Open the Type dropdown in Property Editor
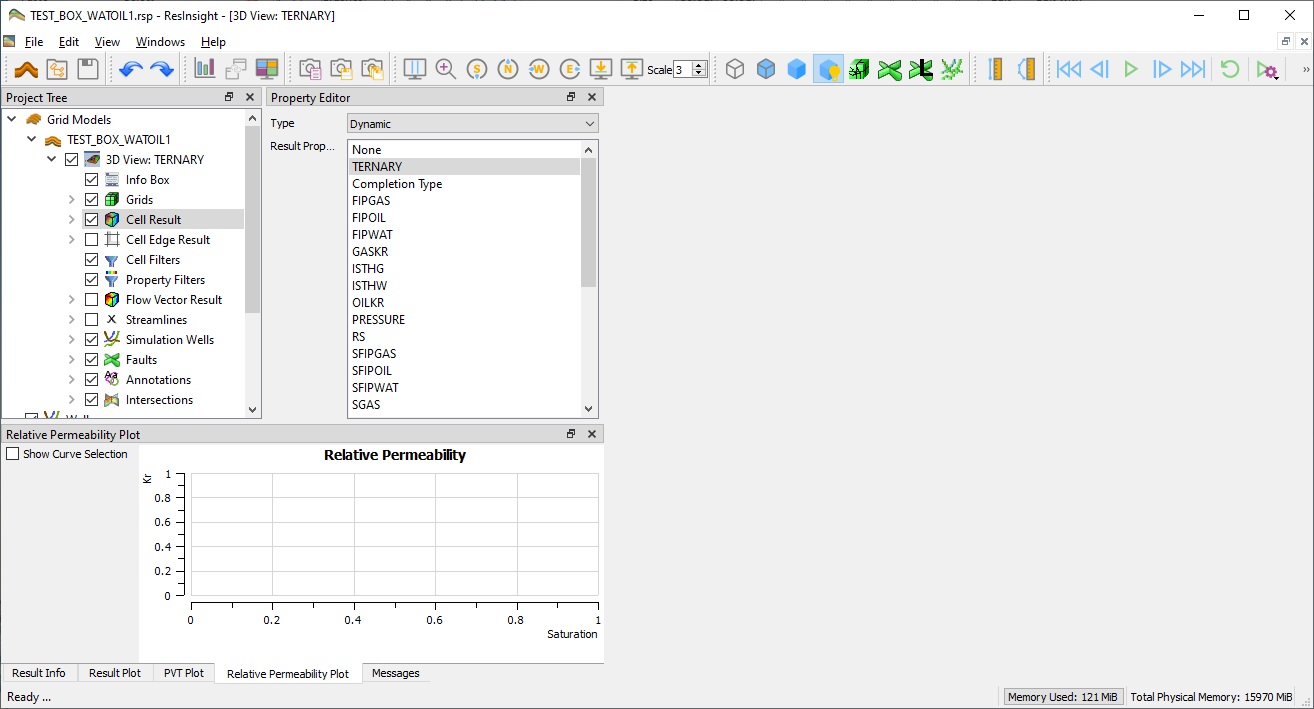 click(x=471, y=122)
